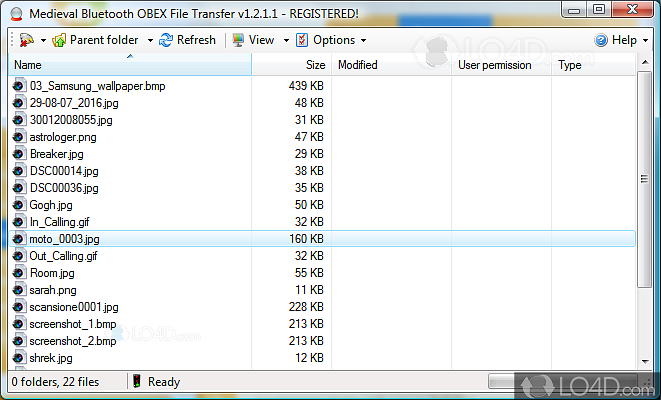Sort by Type column header
661x400 pixels.
(594, 64)
